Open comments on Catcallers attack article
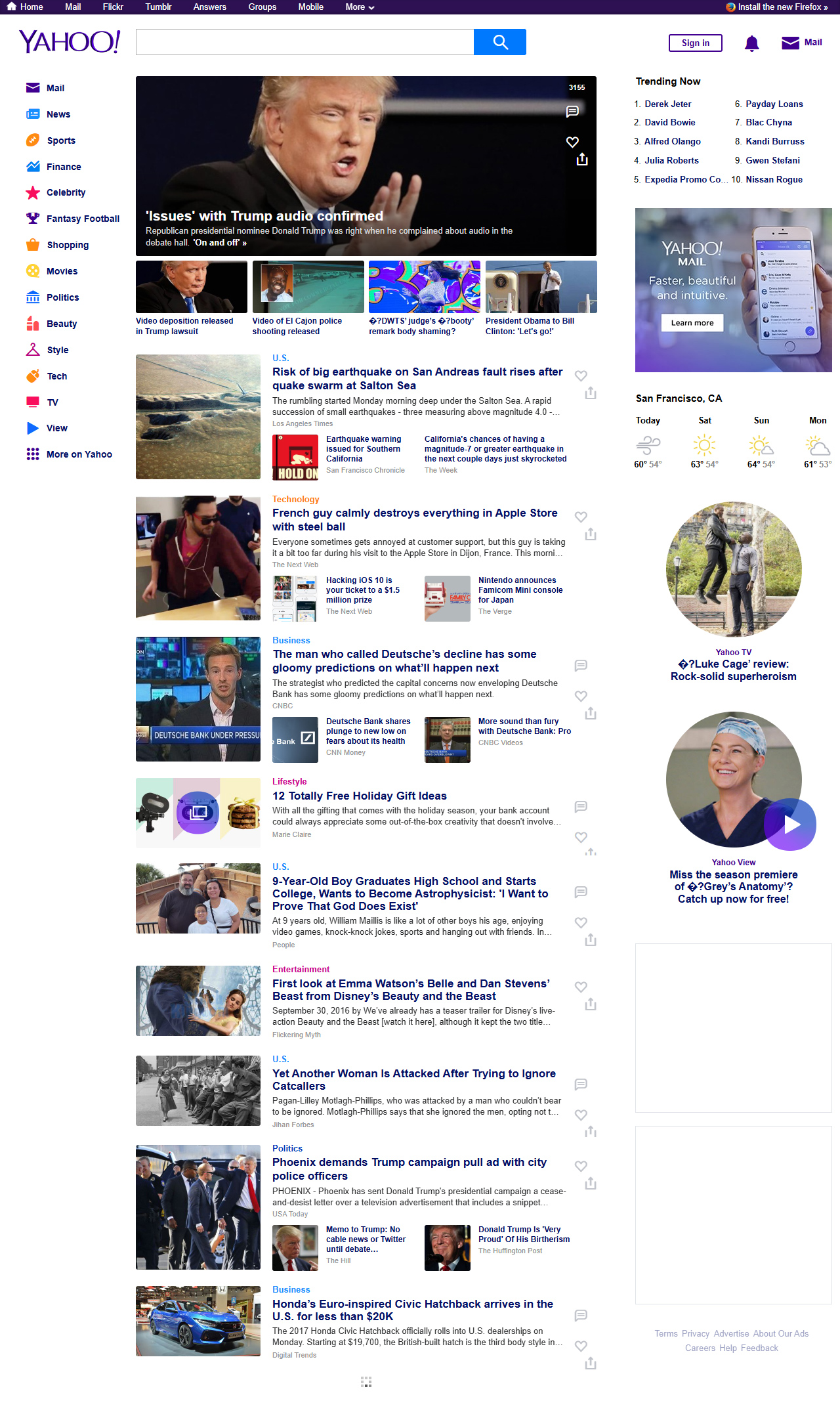 coord(581,1085)
